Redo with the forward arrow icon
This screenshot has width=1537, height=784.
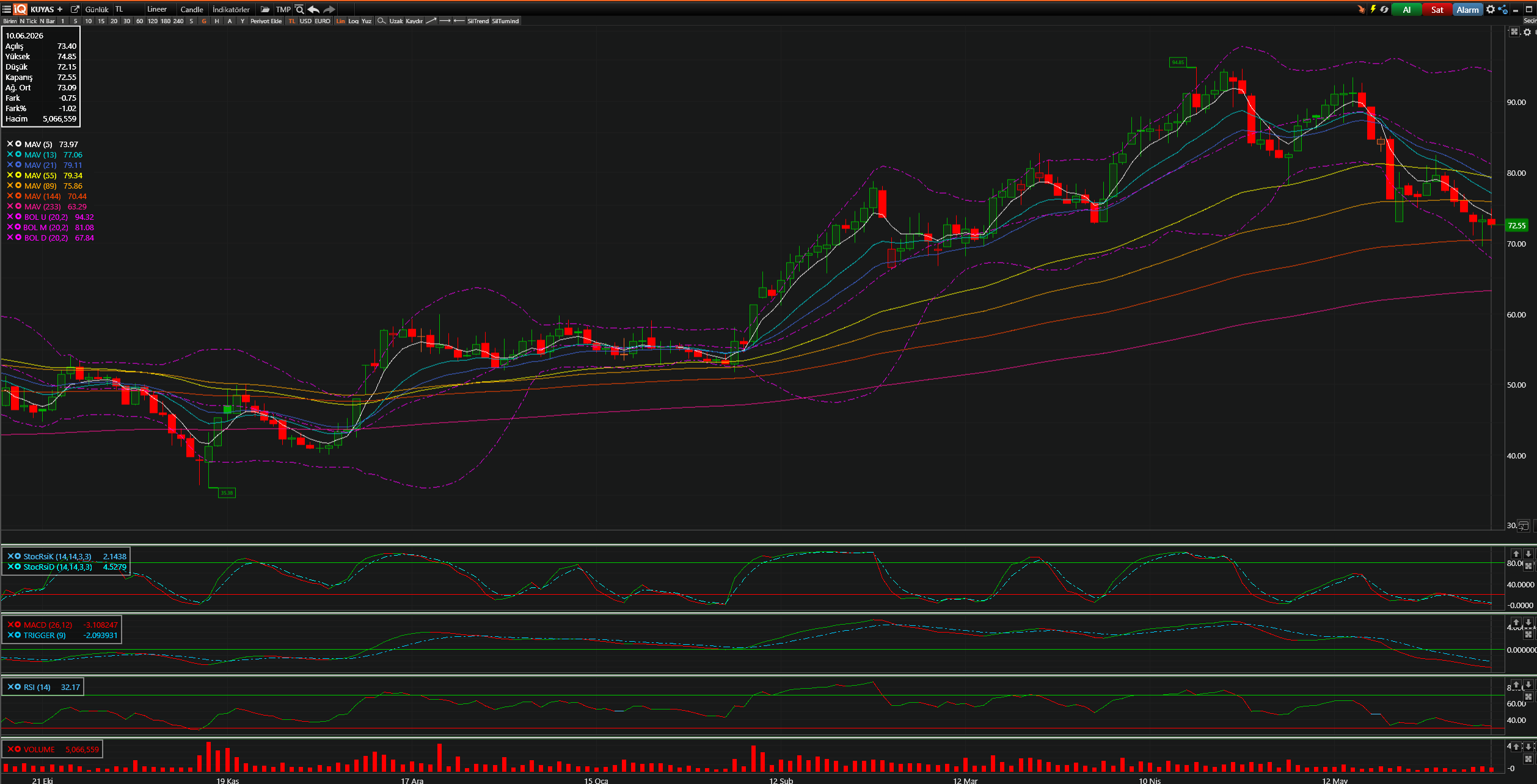pyautogui.click(x=329, y=9)
